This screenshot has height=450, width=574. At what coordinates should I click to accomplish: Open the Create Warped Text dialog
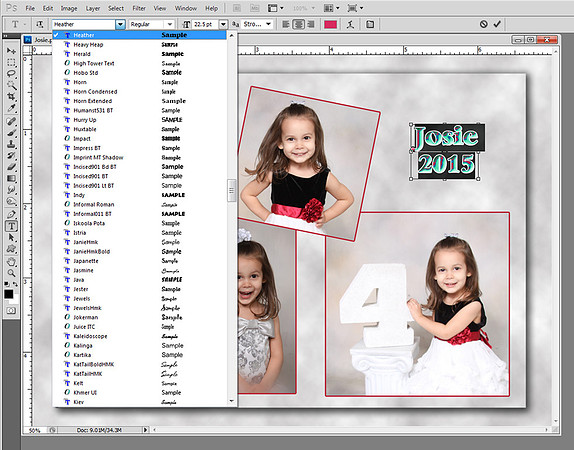click(x=350, y=24)
